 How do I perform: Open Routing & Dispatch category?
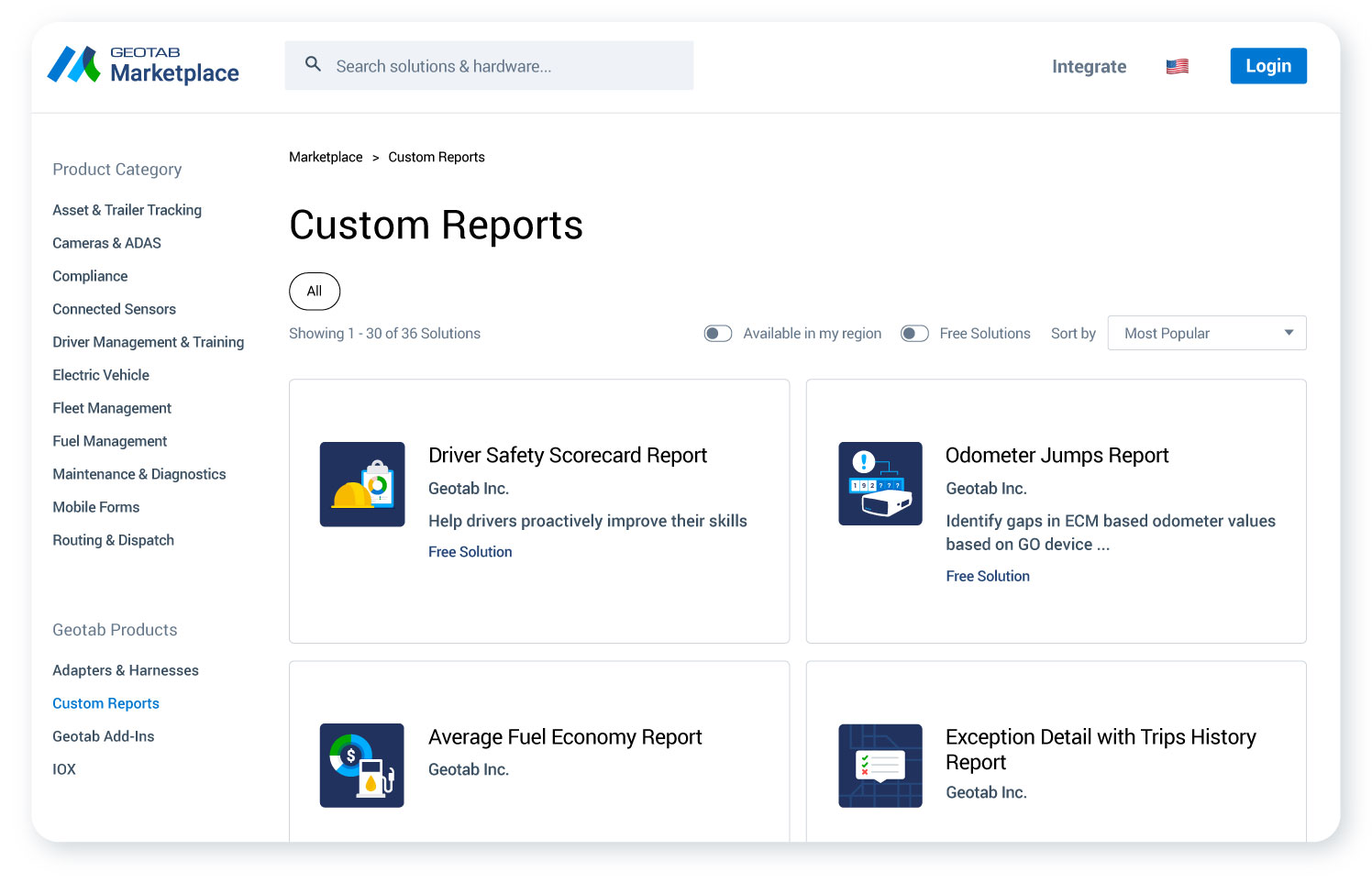coord(113,540)
